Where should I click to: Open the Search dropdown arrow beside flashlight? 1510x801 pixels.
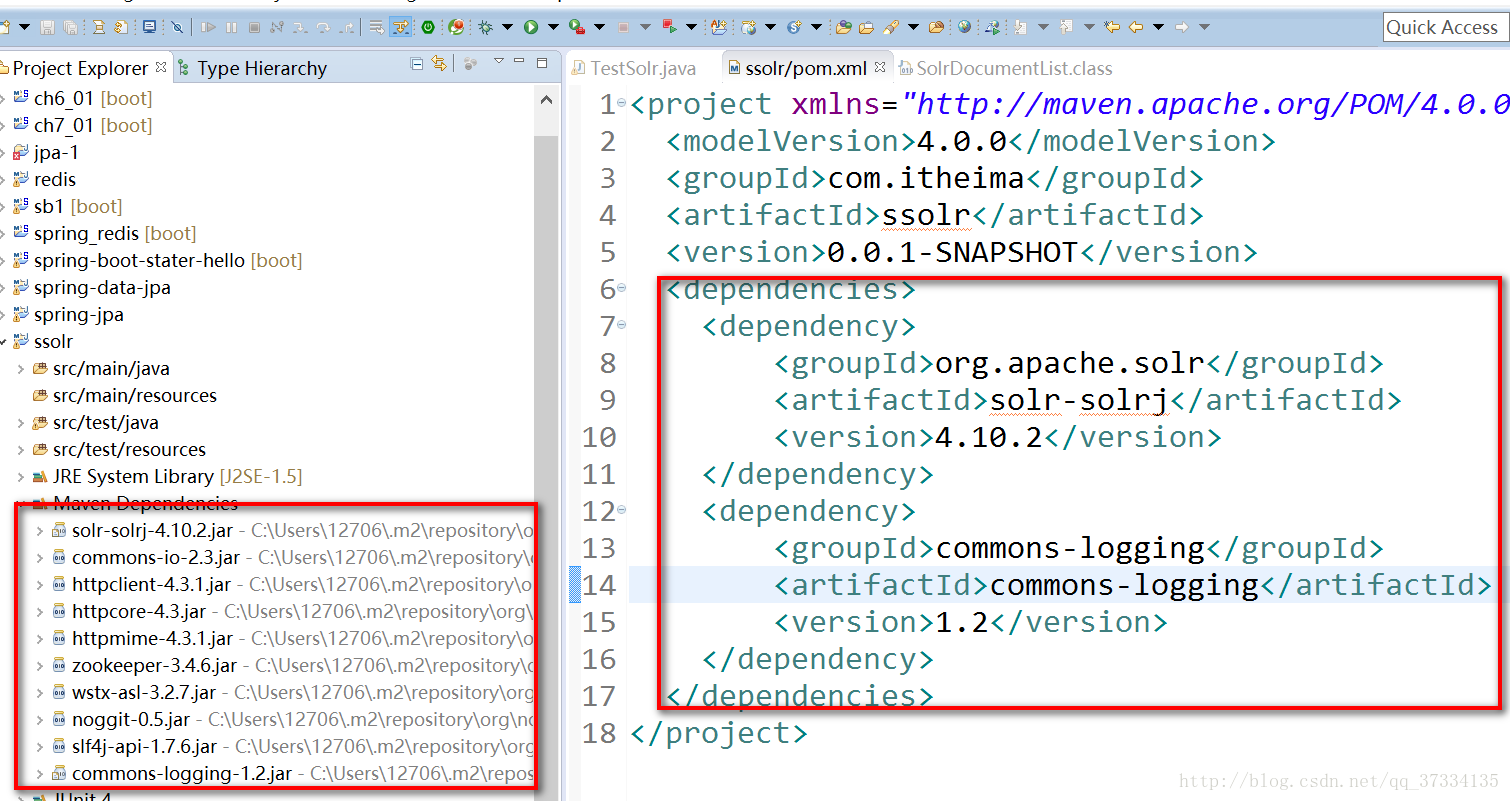point(913,27)
